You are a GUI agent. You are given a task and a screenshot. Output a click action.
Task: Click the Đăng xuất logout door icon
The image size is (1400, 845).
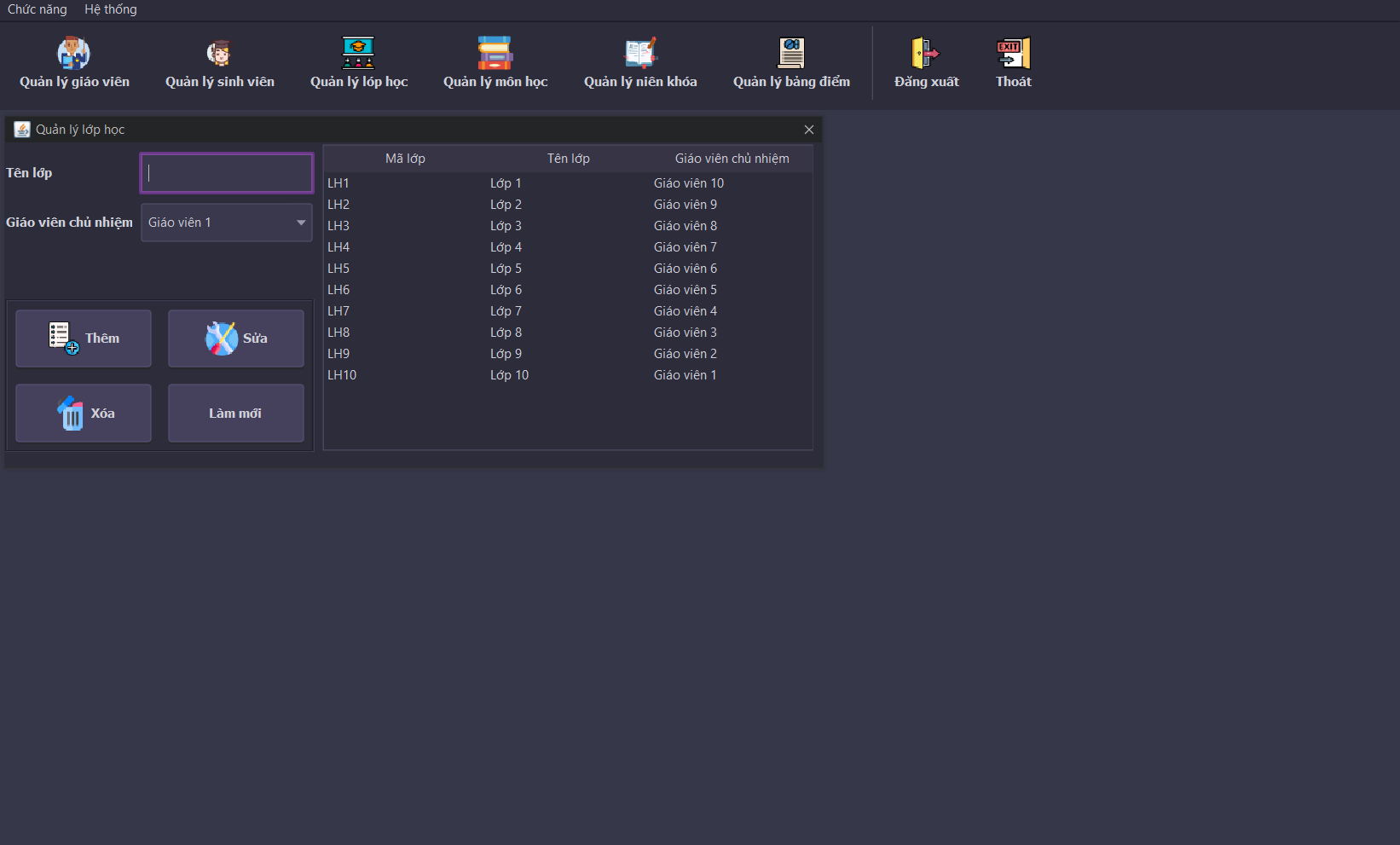tap(926, 53)
